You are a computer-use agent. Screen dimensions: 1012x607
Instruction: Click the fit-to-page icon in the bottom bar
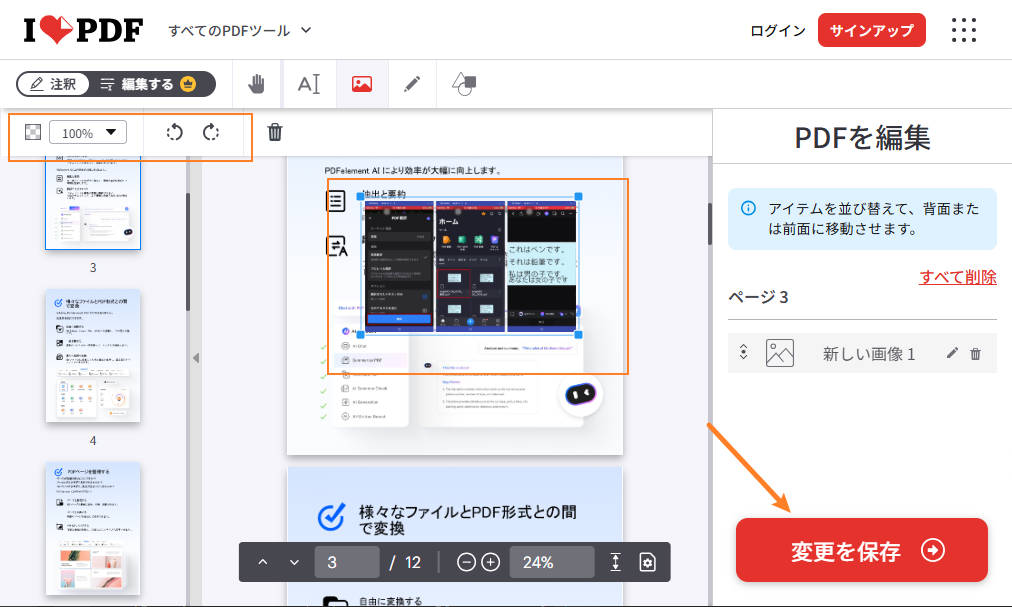pos(614,562)
